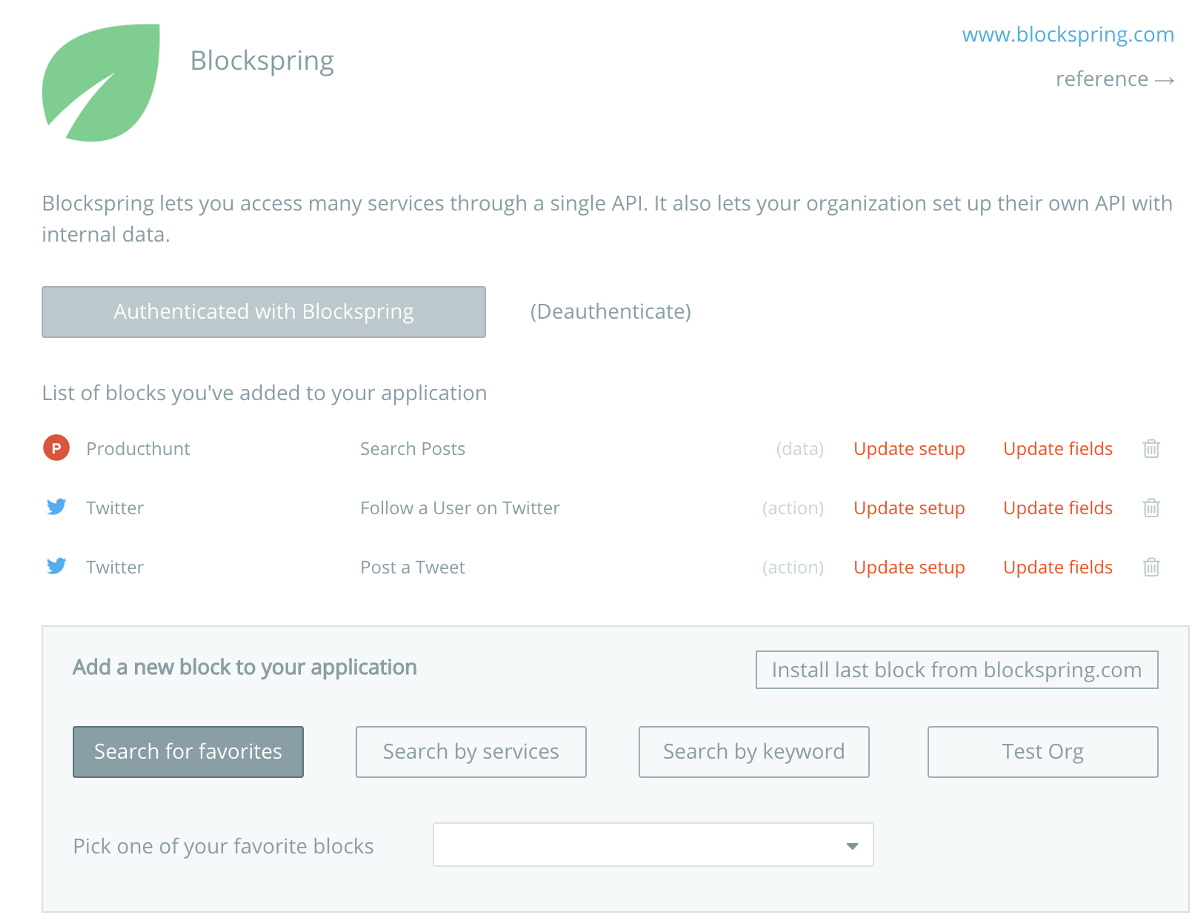
Task: Remove the Follow a User on Twitter block
Action: 1150,507
